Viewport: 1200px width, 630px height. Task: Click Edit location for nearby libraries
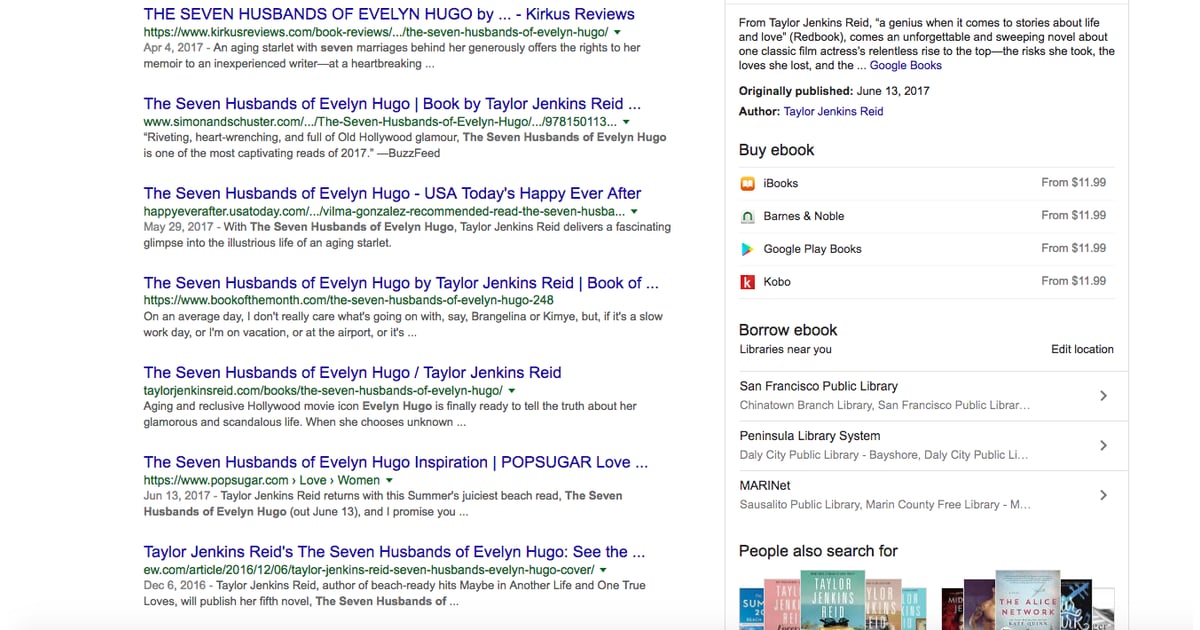1082,349
